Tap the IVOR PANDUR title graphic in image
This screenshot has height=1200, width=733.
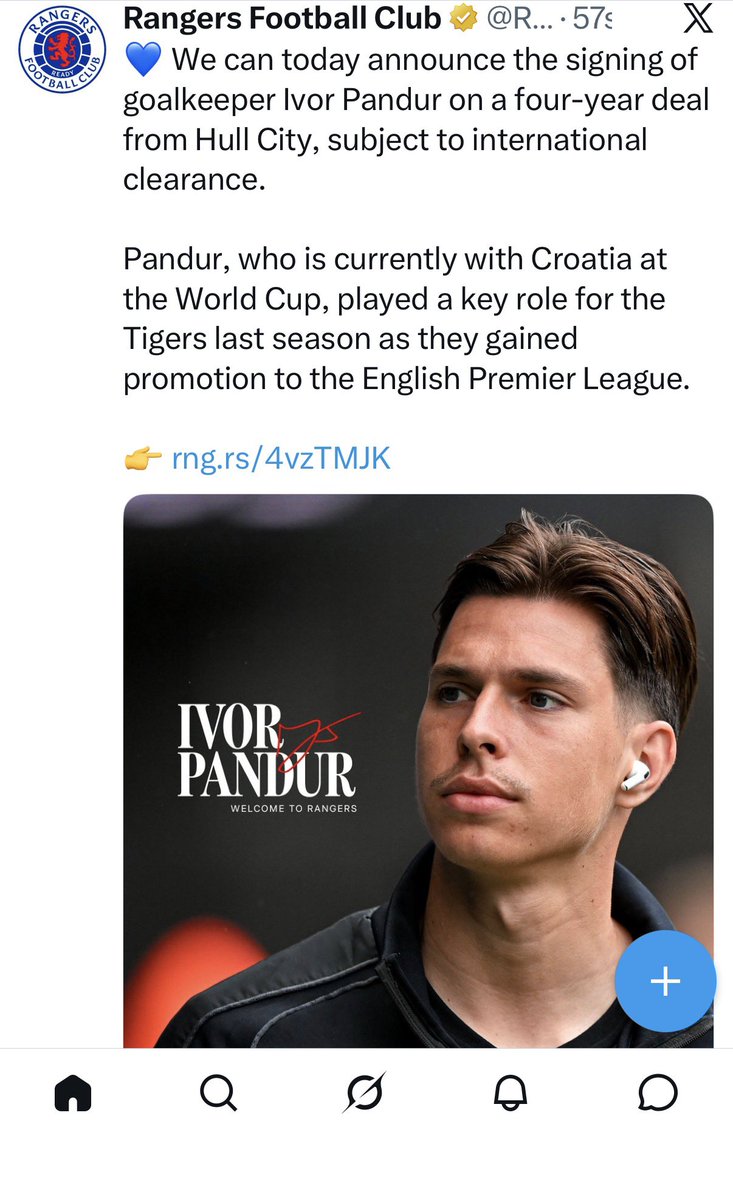pos(267,752)
